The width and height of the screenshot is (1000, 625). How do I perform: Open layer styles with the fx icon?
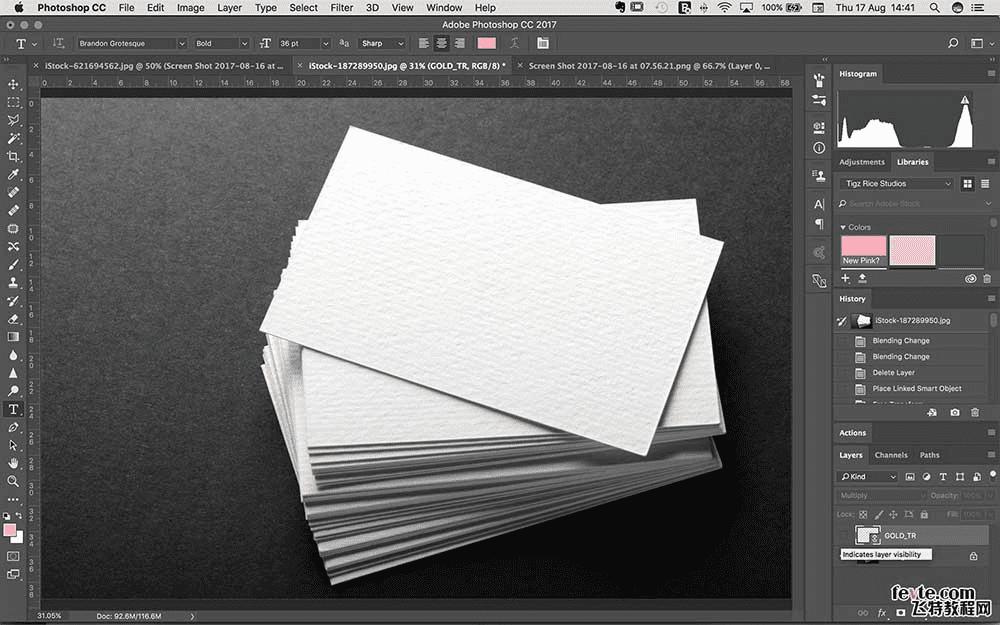click(882, 612)
